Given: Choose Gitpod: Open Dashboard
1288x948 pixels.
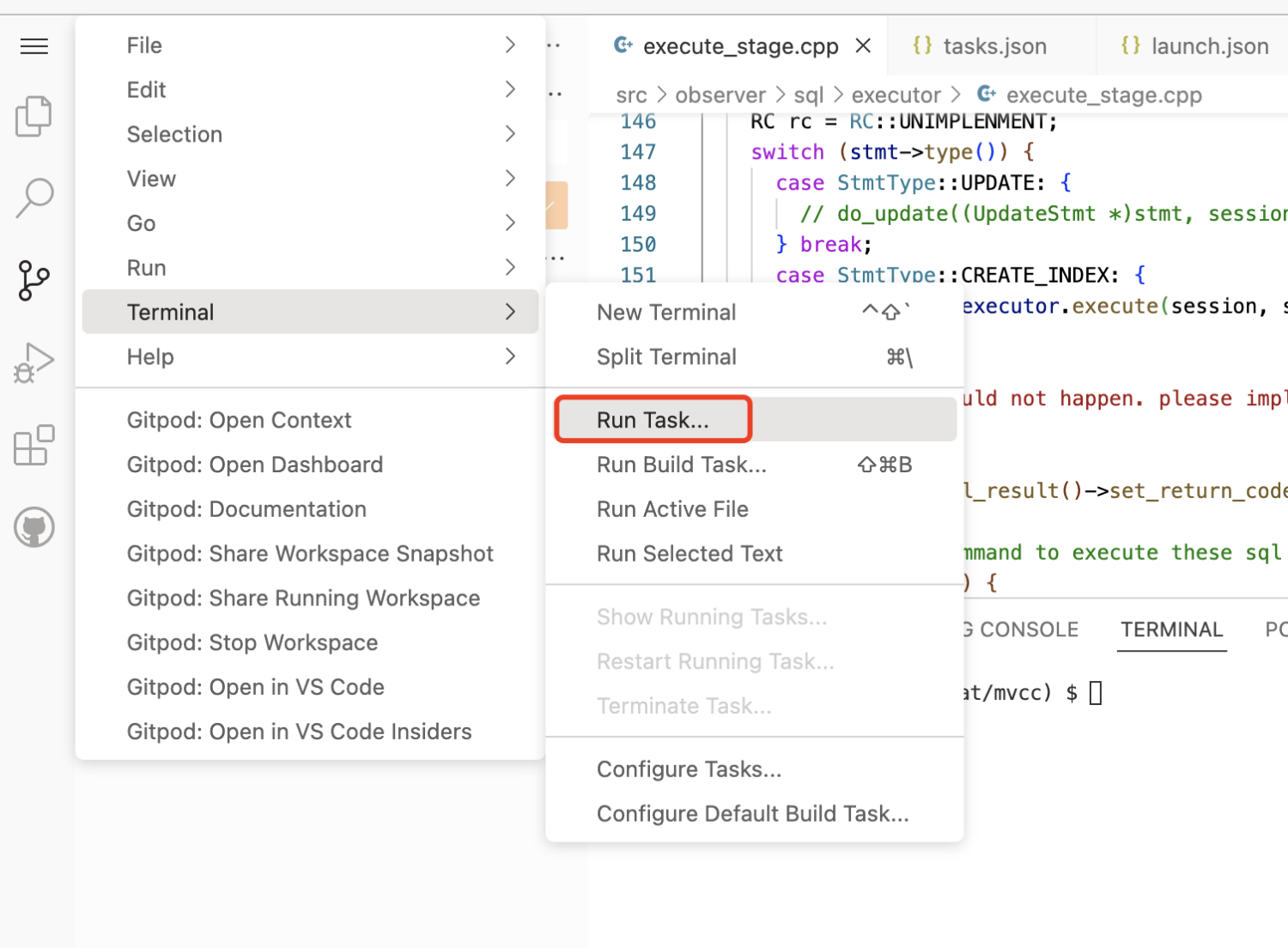Looking at the screenshot, I should pos(310,465).
